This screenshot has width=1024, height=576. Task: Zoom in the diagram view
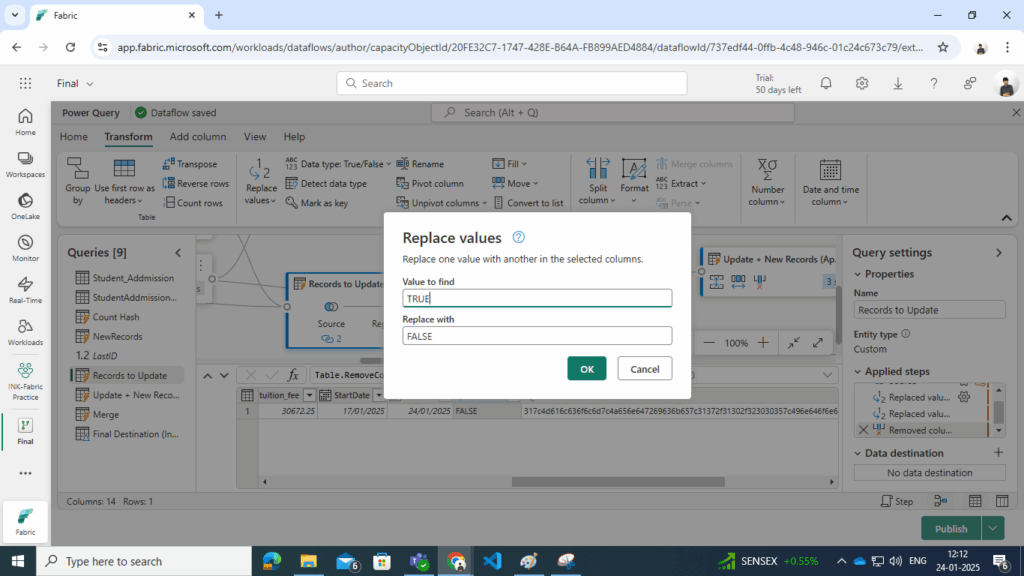[x=763, y=343]
